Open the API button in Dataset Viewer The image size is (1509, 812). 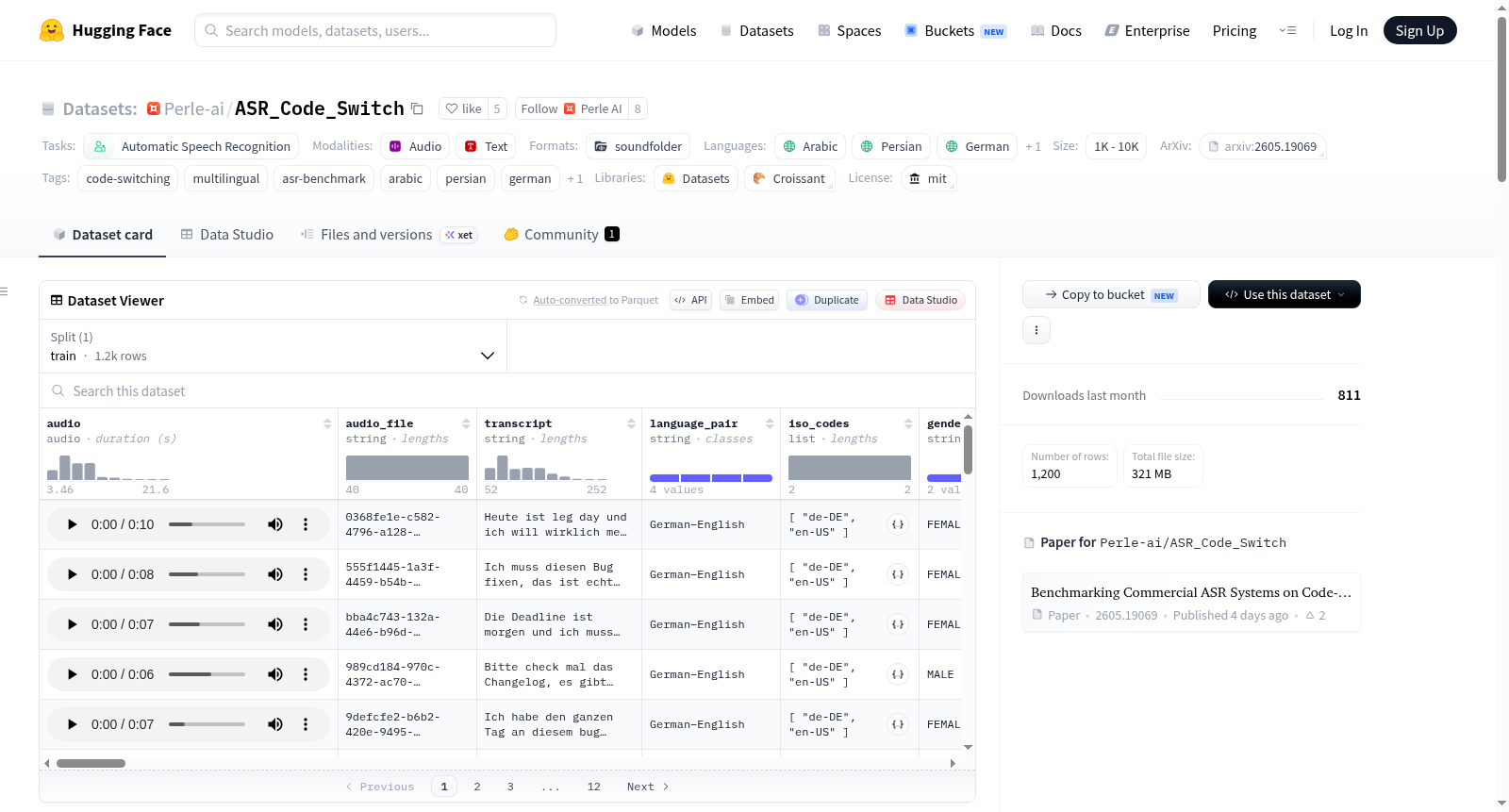690,300
